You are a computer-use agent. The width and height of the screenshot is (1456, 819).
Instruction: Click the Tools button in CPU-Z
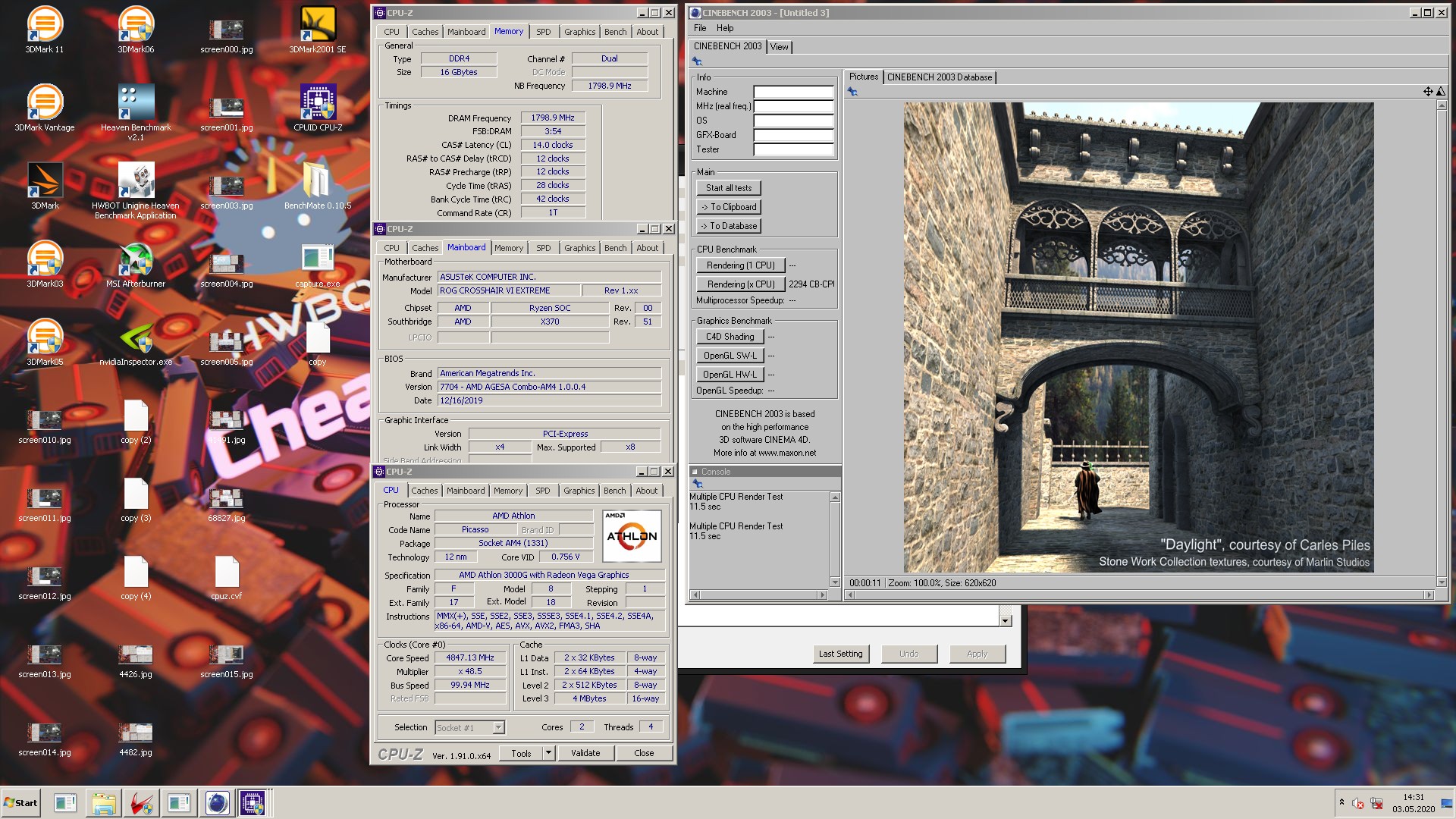[521, 753]
